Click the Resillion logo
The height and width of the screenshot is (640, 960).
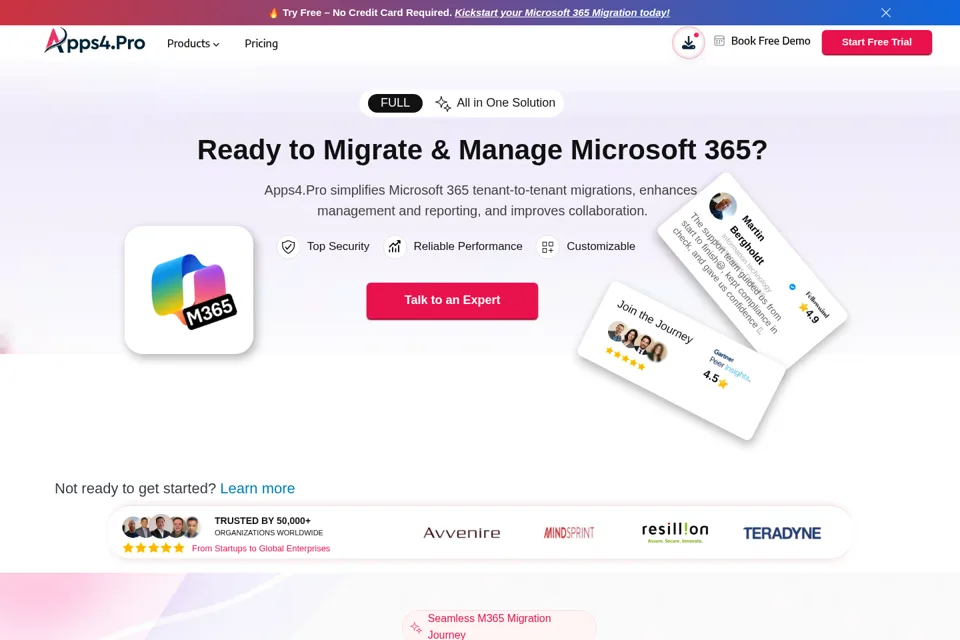pyautogui.click(x=675, y=532)
